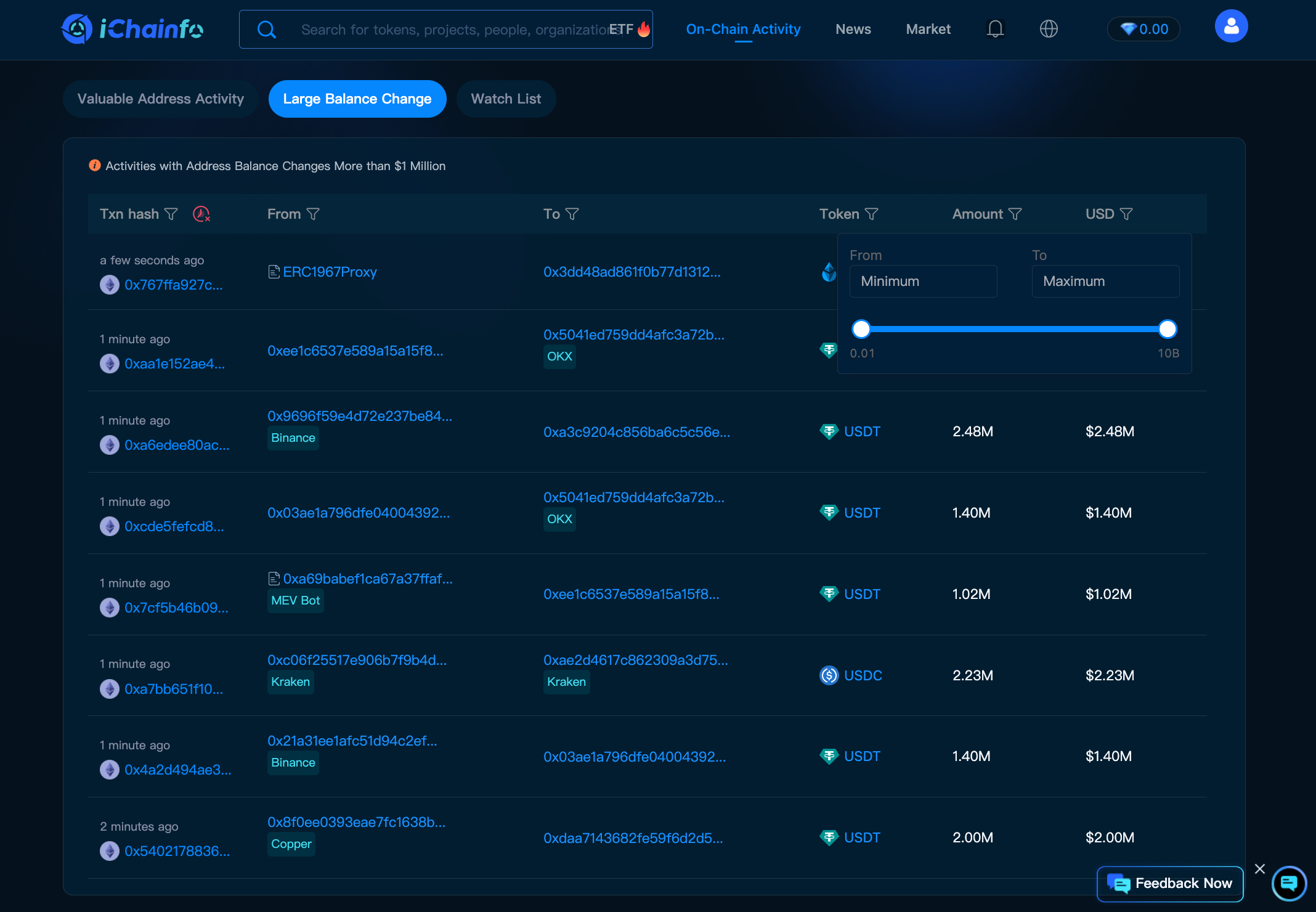1316x912 pixels.
Task: Open the Watch List tab
Action: click(x=506, y=99)
